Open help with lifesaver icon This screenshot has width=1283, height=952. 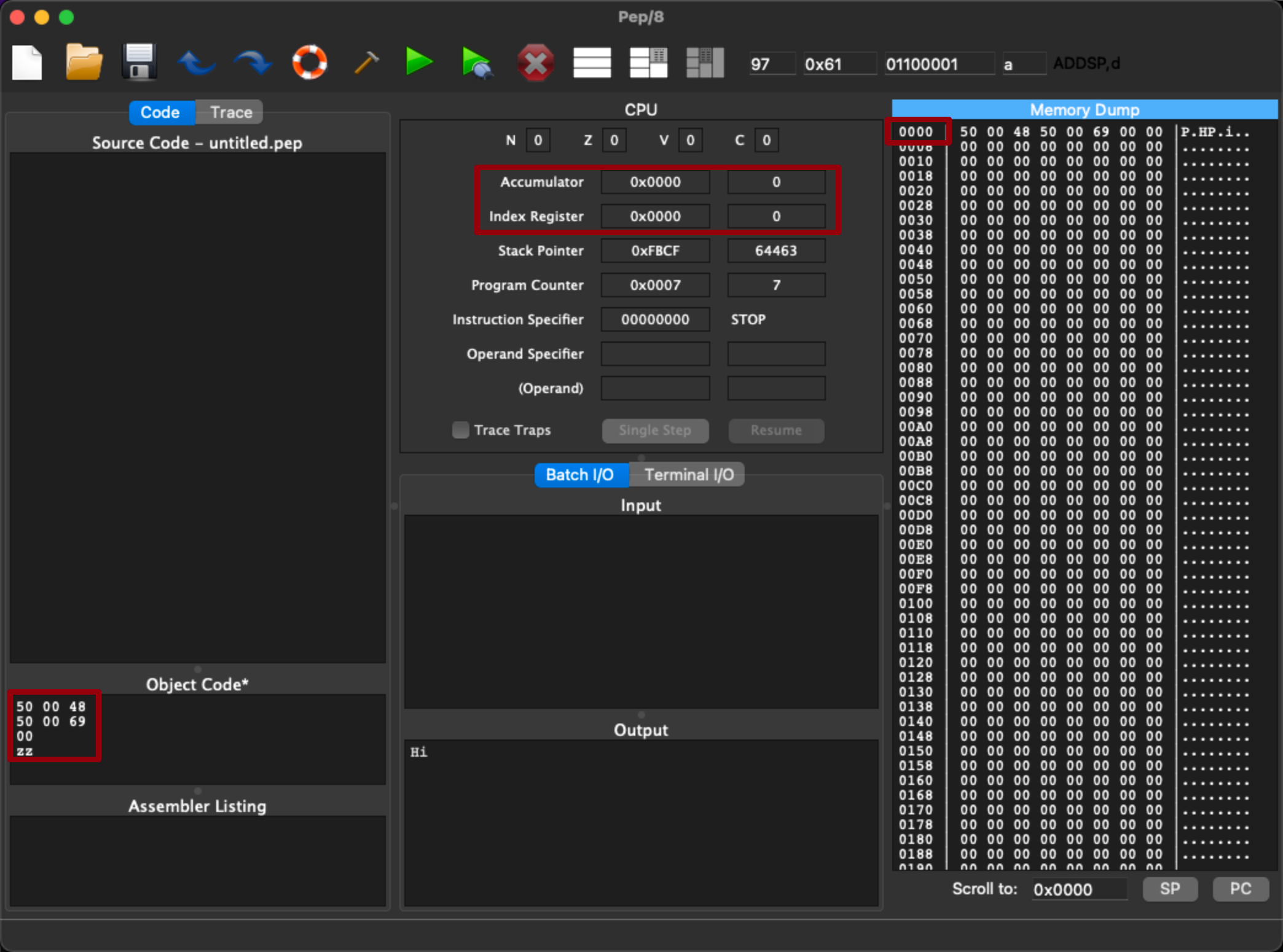(x=309, y=63)
